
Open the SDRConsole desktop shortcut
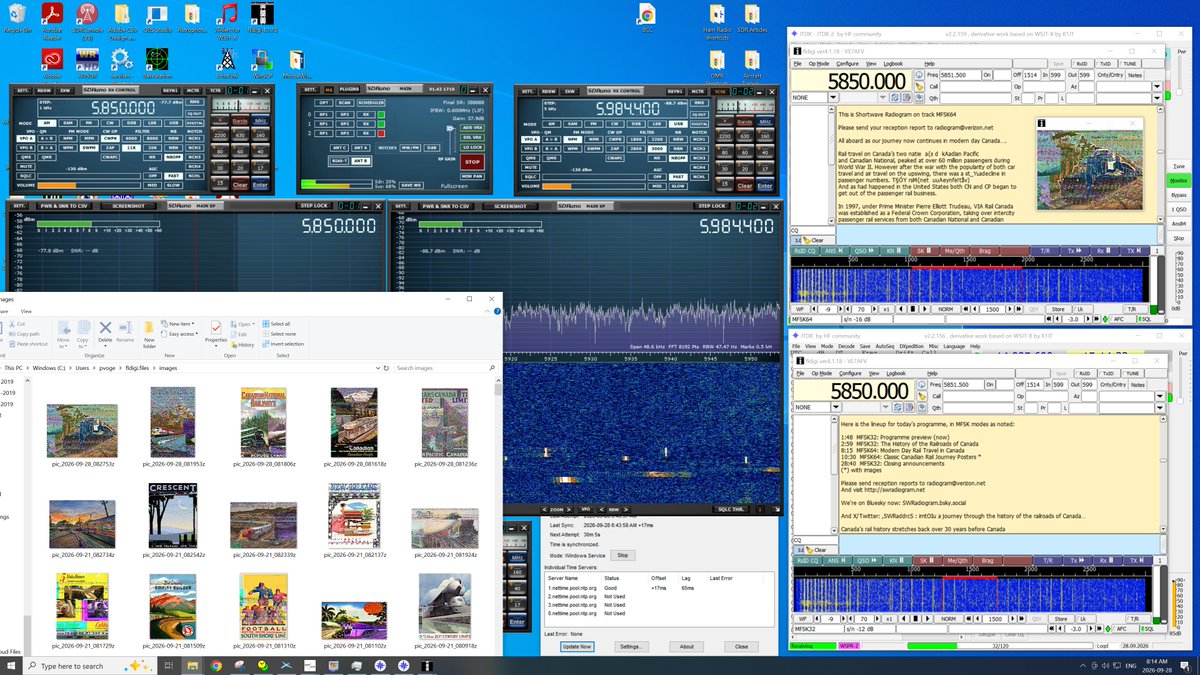click(87, 18)
